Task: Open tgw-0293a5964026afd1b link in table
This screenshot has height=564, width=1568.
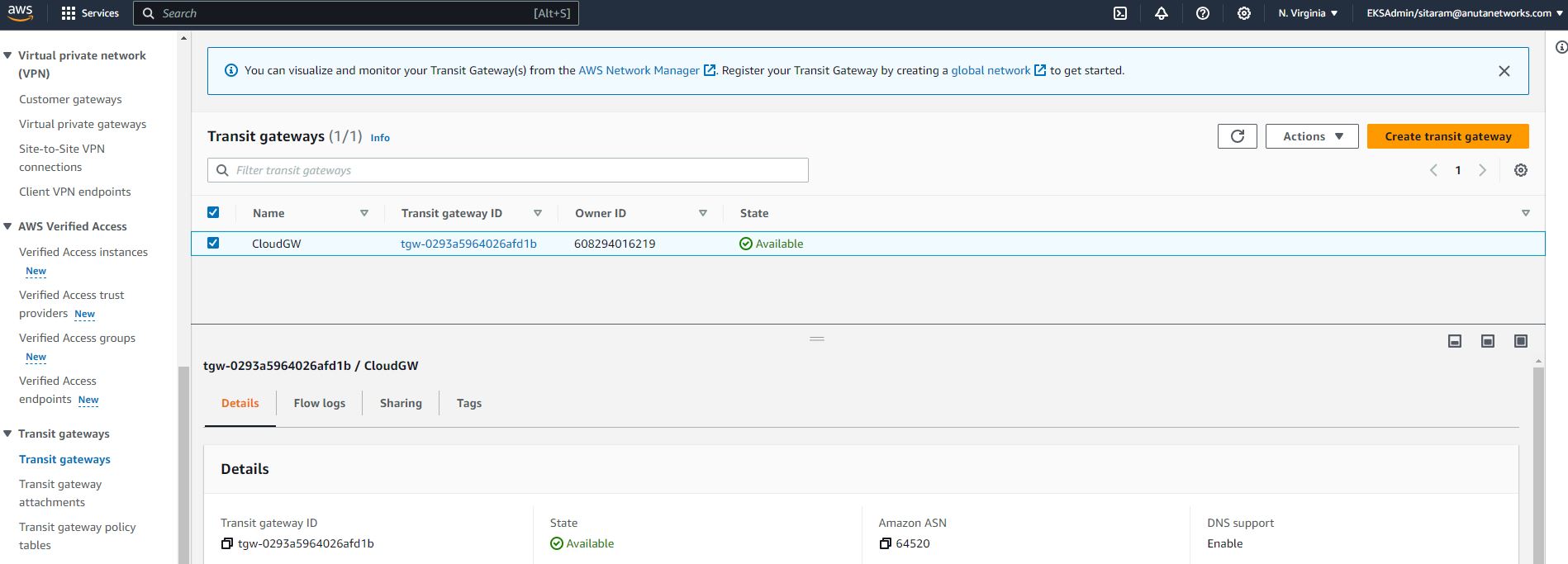Action: pos(468,244)
